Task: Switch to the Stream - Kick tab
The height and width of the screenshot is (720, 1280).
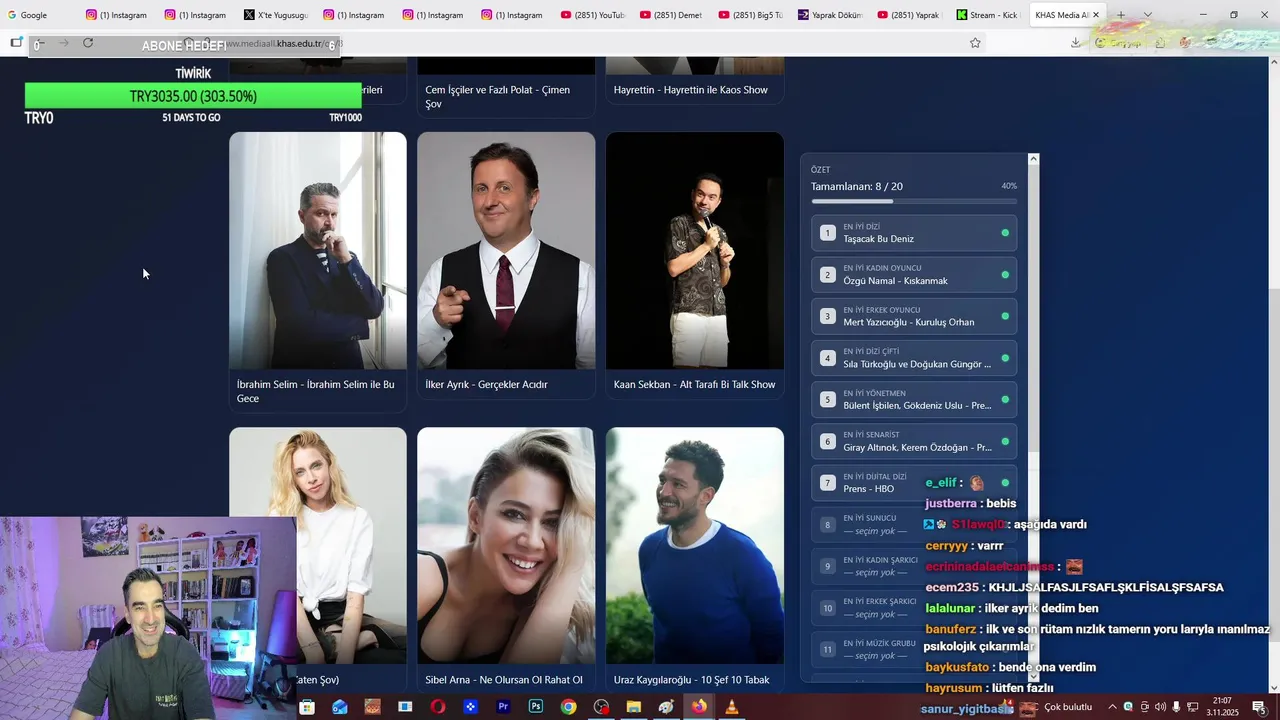Action: click(x=988, y=15)
